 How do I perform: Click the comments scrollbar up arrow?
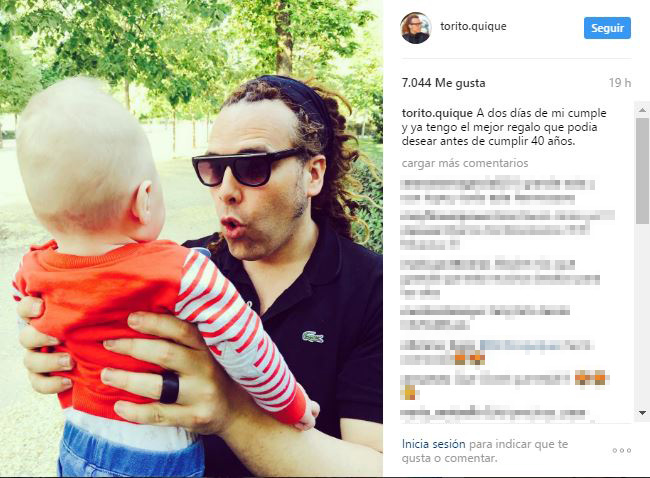643,110
